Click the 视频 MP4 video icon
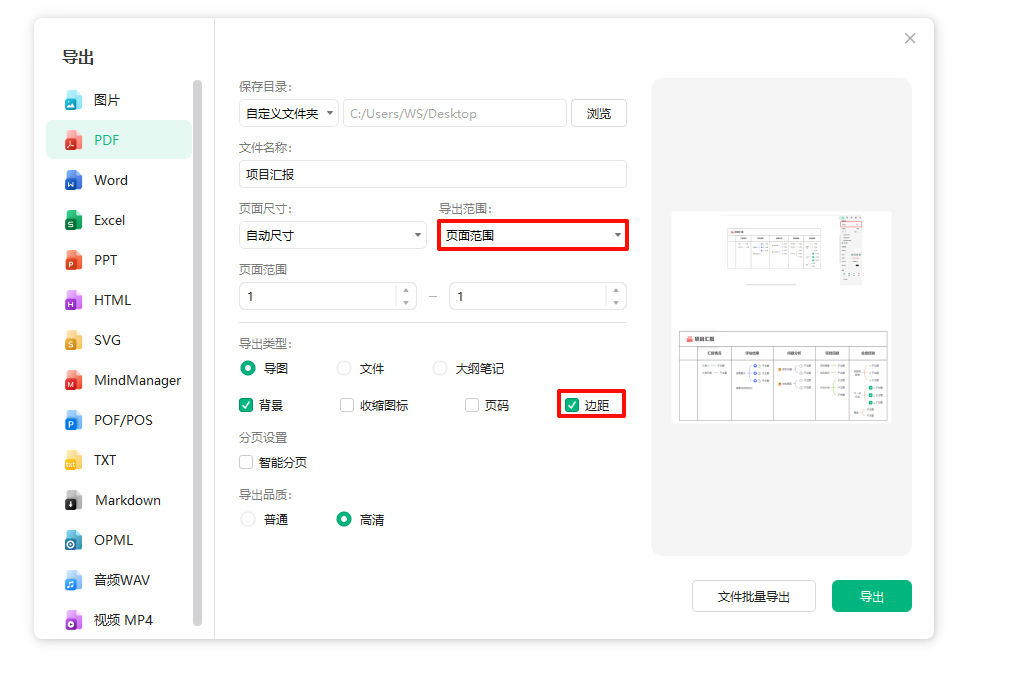 pos(73,620)
